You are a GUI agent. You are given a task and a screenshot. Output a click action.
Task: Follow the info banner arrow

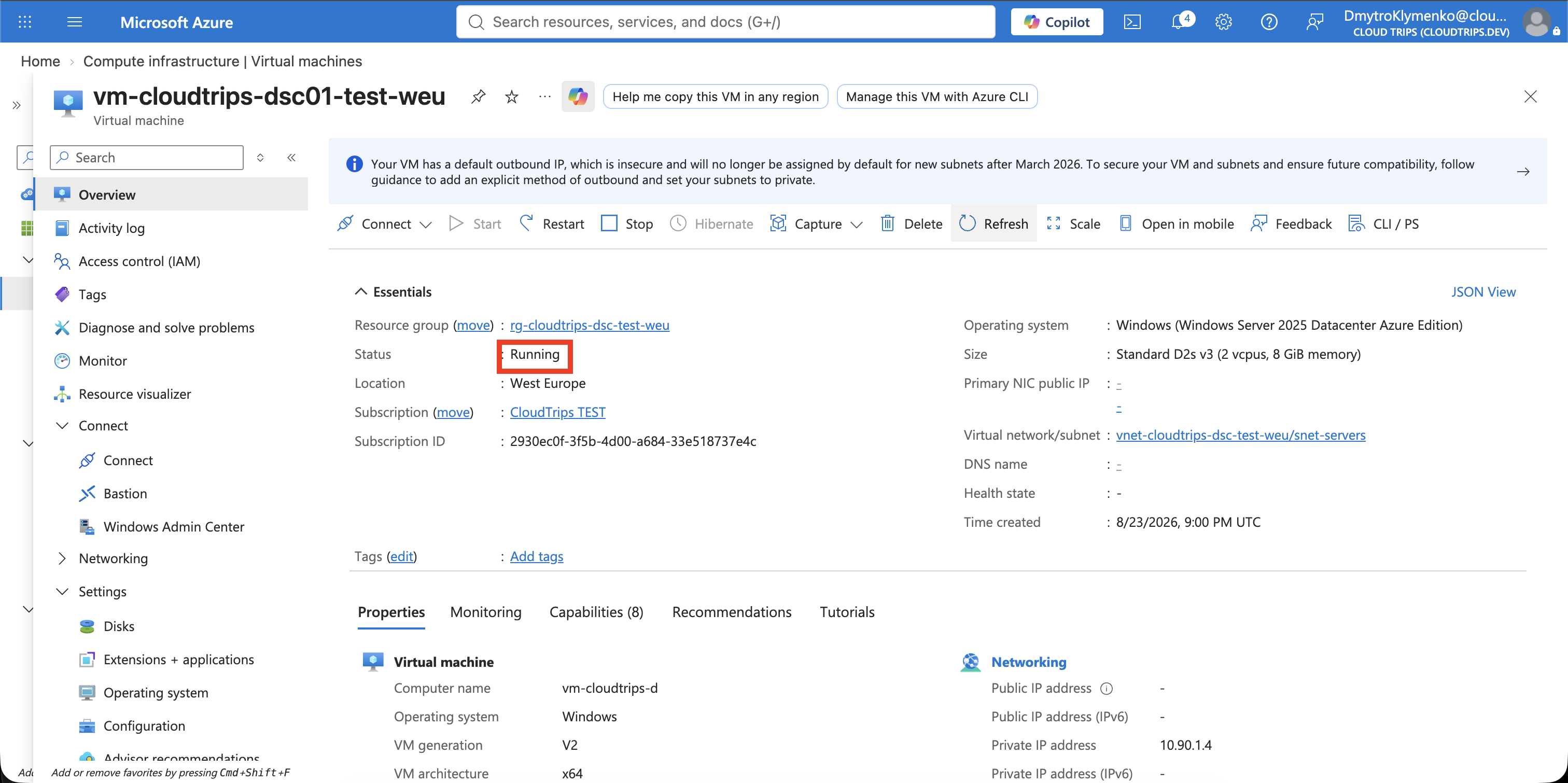[x=1523, y=172]
